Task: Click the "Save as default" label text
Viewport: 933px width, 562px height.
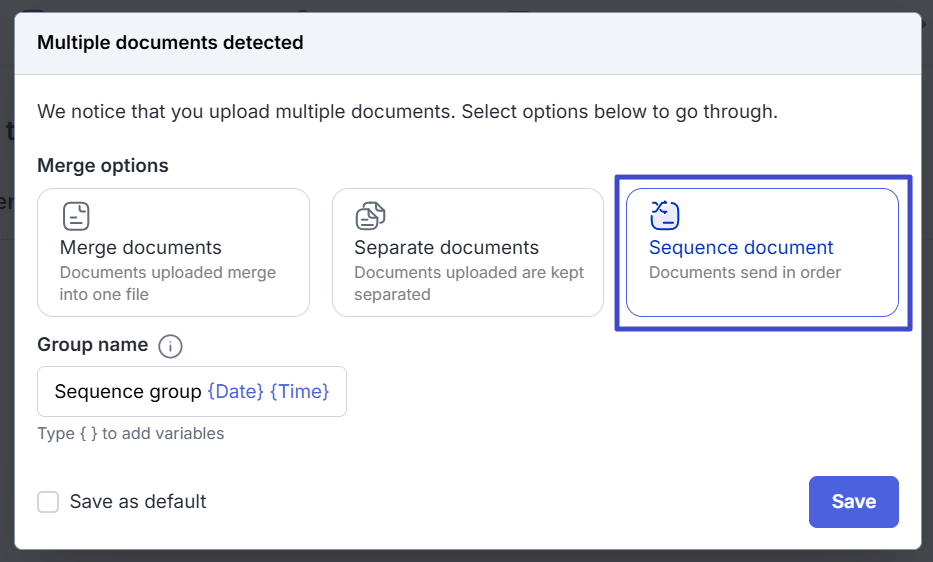Action: pos(137,502)
